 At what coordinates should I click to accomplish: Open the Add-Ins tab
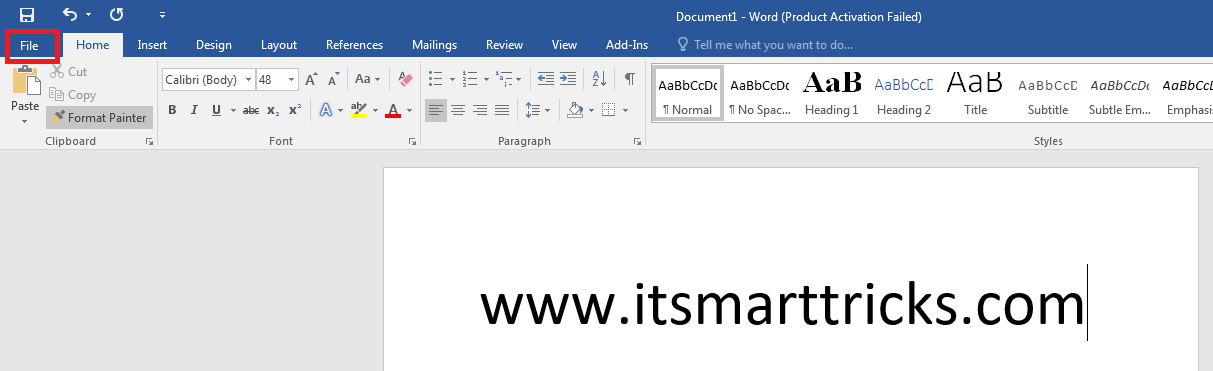click(x=627, y=45)
